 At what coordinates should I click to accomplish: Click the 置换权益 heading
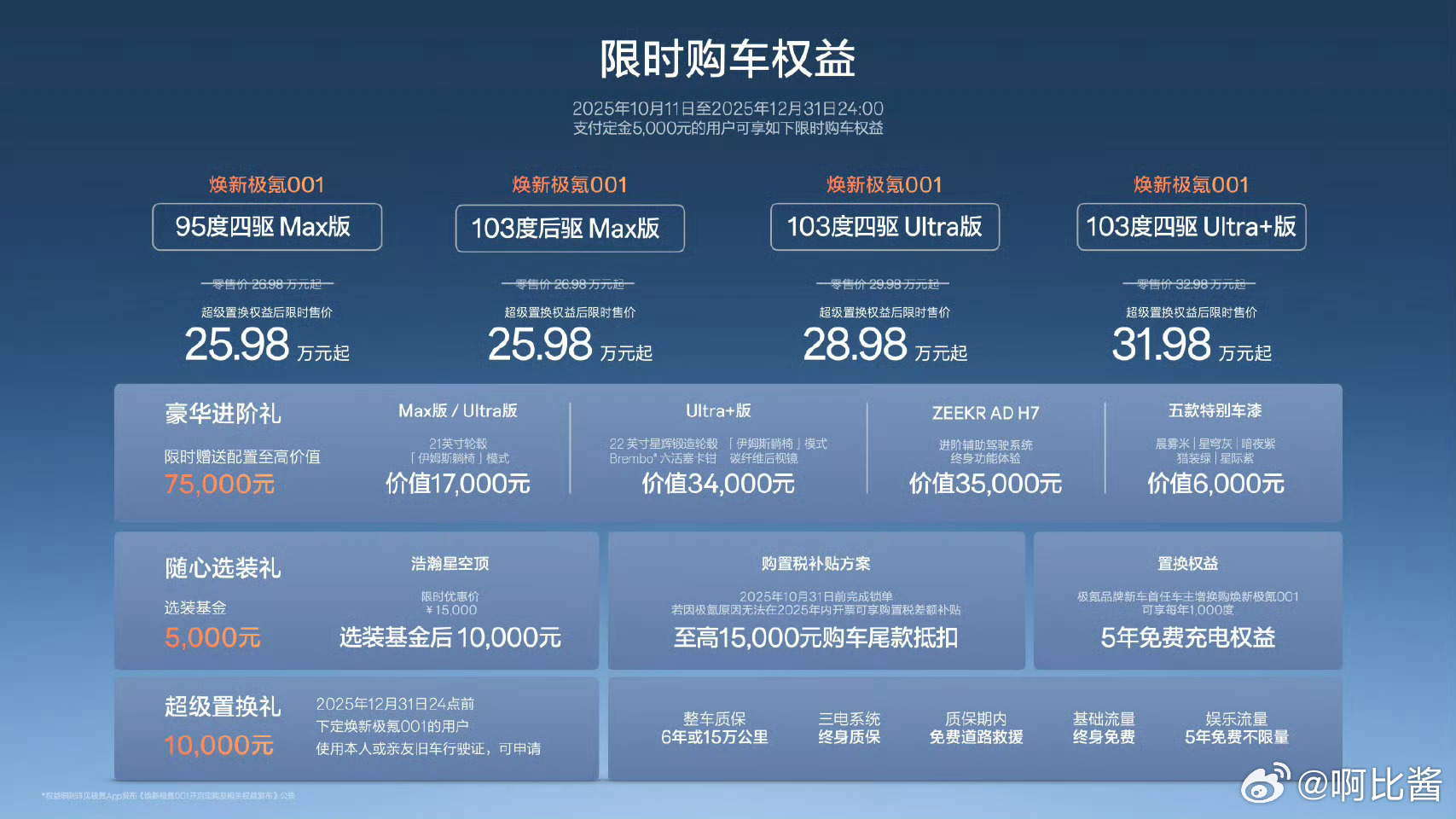(1188, 564)
